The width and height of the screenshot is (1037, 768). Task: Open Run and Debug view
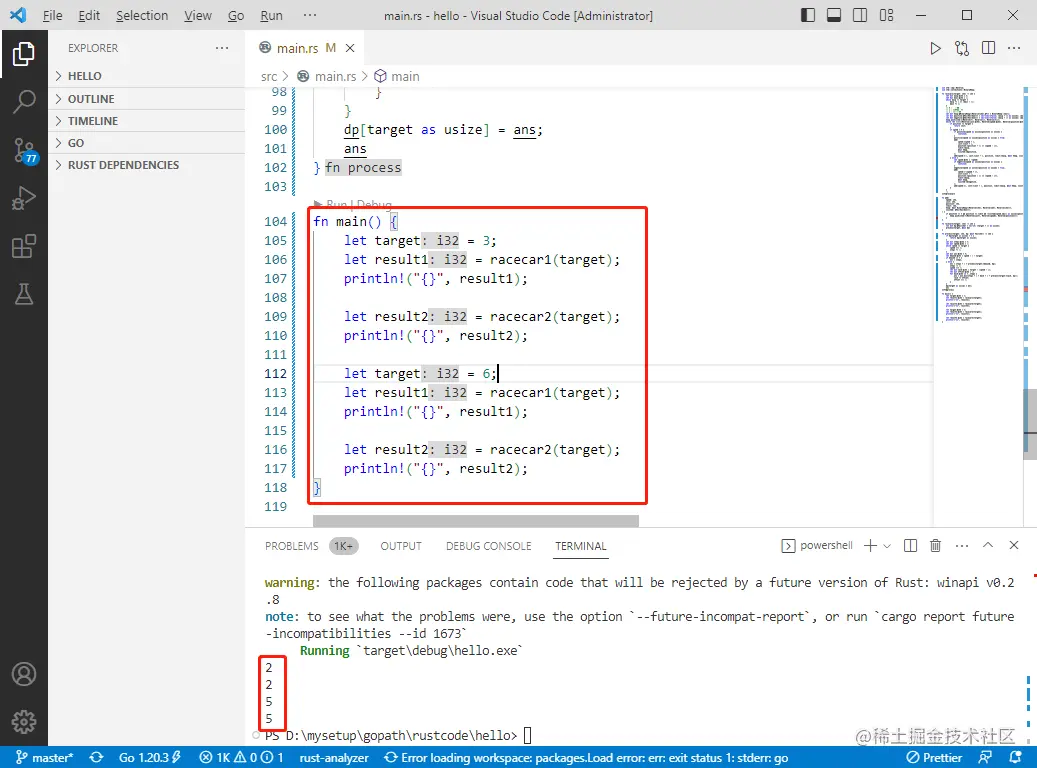tap(24, 198)
